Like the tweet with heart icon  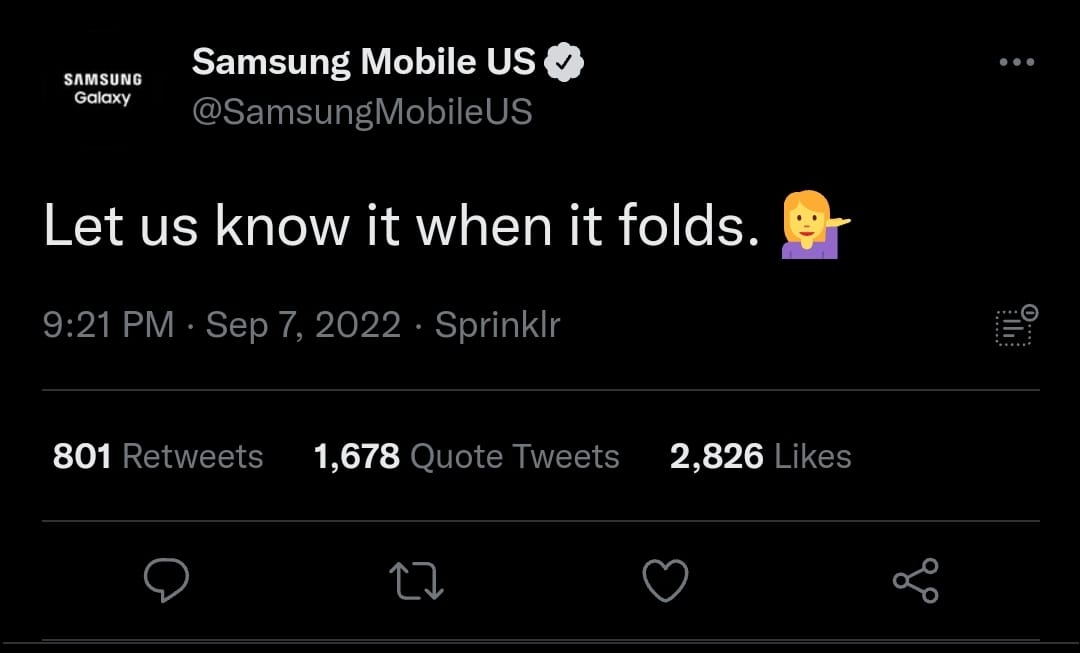pyautogui.click(x=665, y=580)
